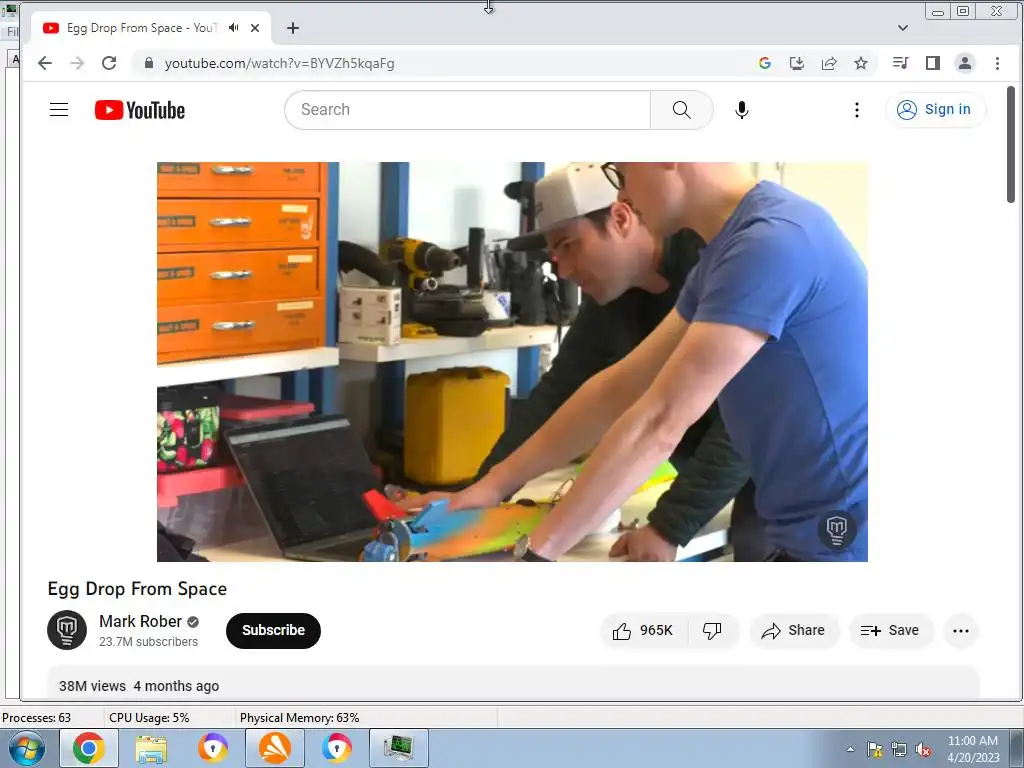Share the Egg Drop video
Image resolution: width=1024 pixels, height=768 pixels.
point(793,630)
